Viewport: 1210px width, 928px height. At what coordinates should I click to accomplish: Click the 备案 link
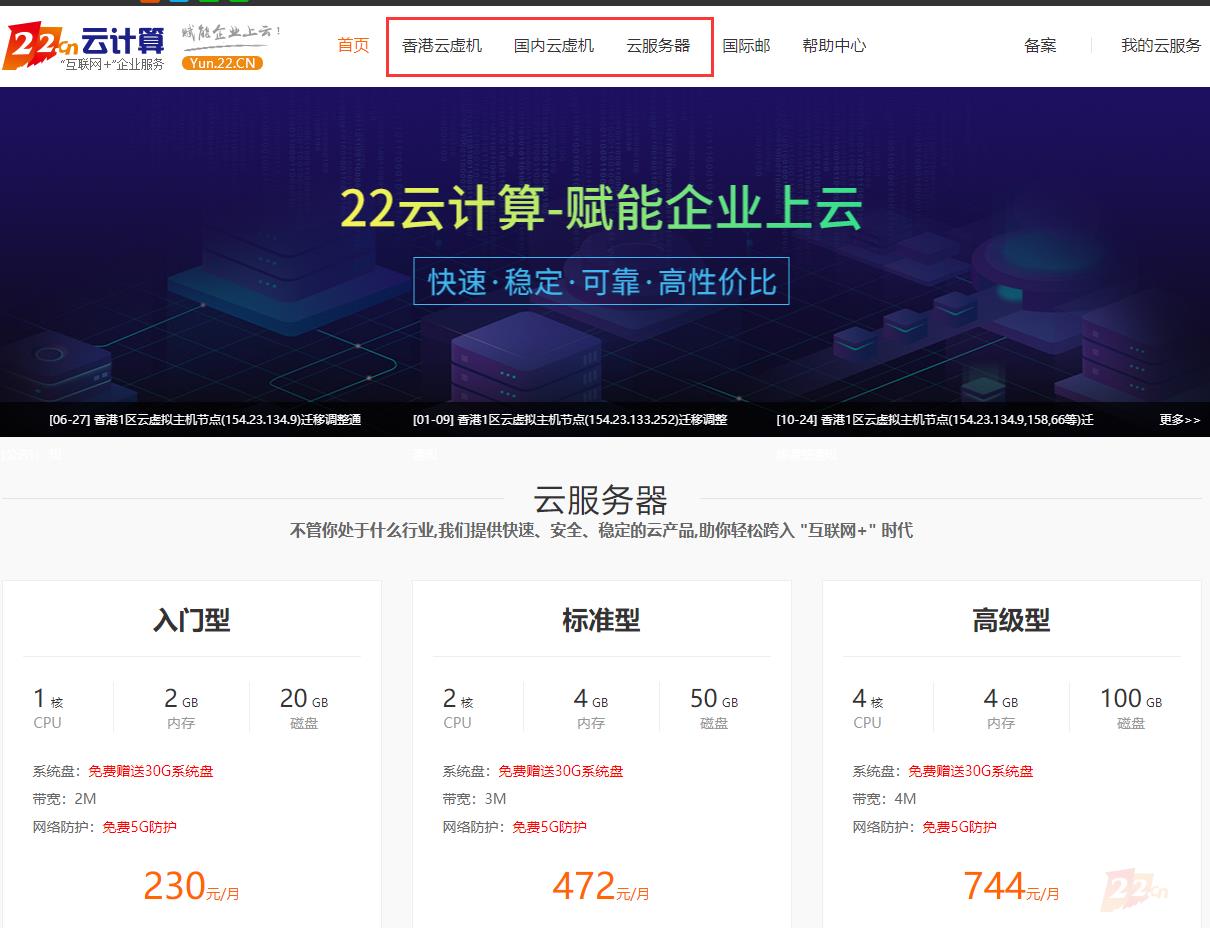click(x=1040, y=45)
